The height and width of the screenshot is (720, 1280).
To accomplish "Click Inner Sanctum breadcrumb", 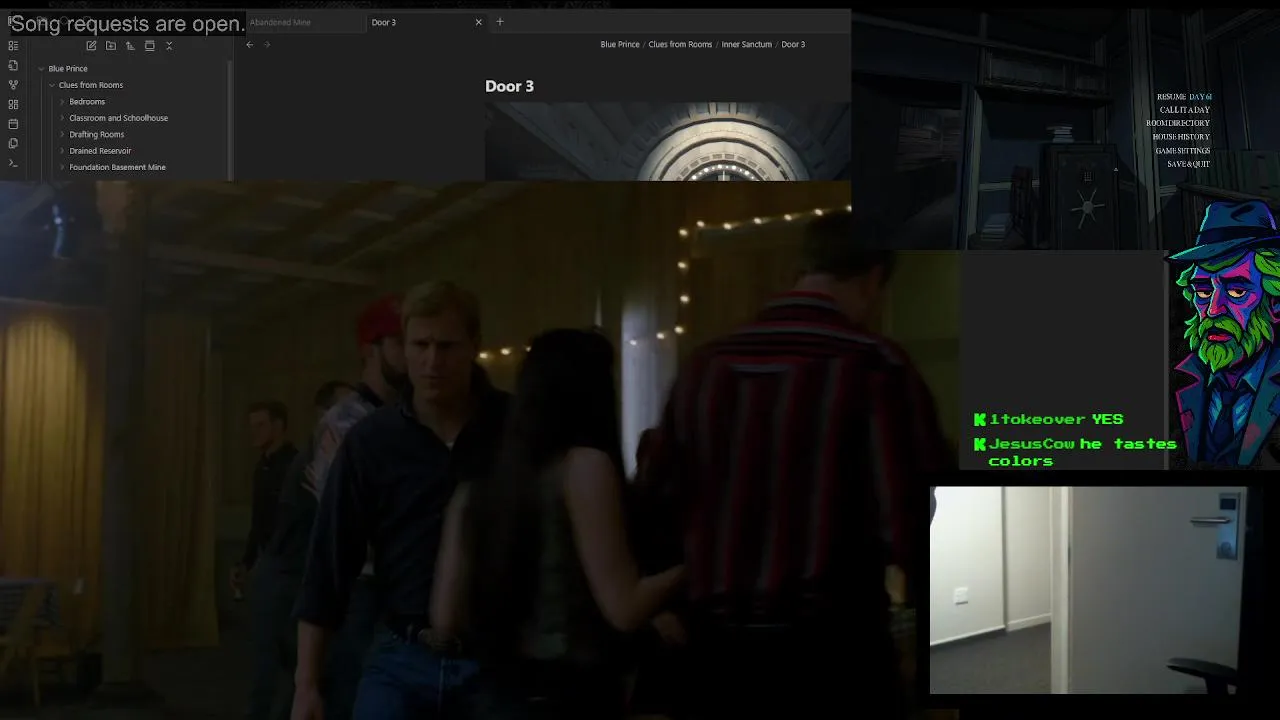I will pos(747,44).
